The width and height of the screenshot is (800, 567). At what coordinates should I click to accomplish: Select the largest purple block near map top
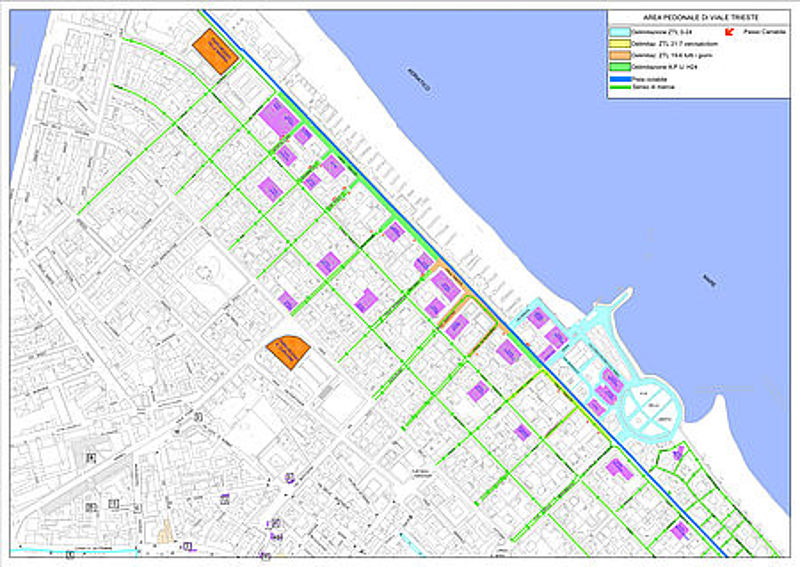click(x=279, y=119)
